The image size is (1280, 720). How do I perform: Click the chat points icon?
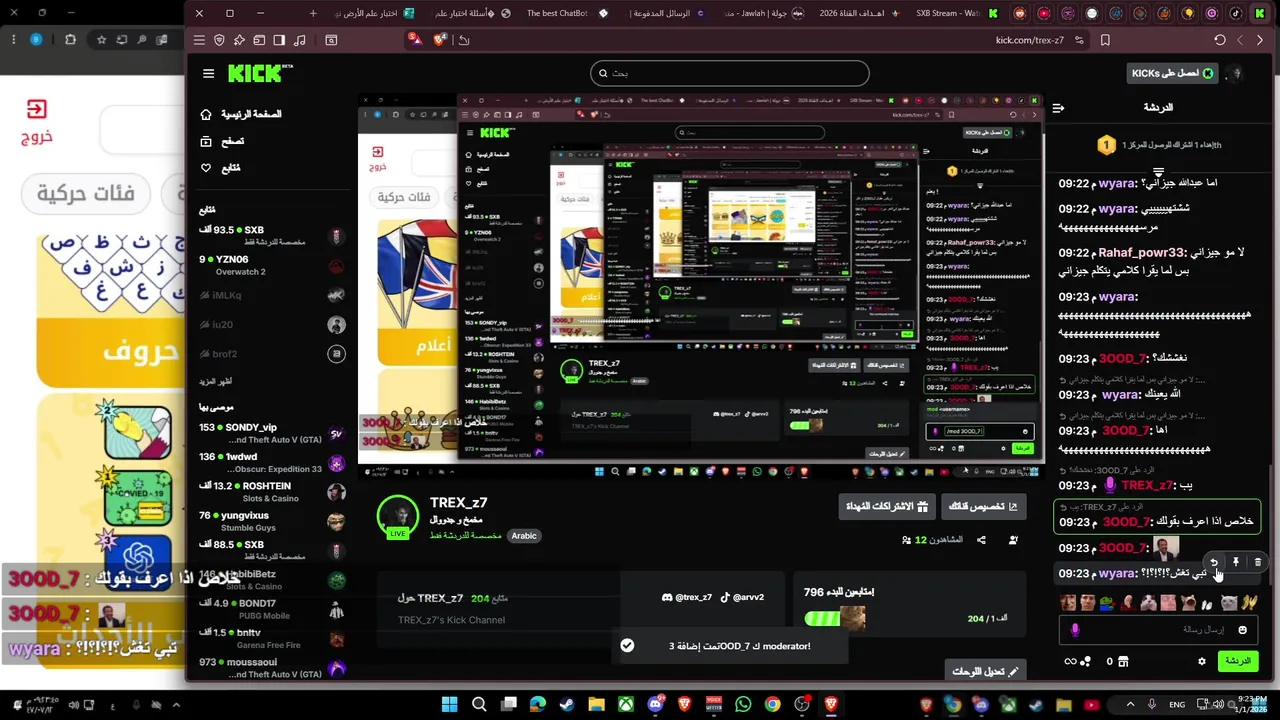click(1085, 661)
